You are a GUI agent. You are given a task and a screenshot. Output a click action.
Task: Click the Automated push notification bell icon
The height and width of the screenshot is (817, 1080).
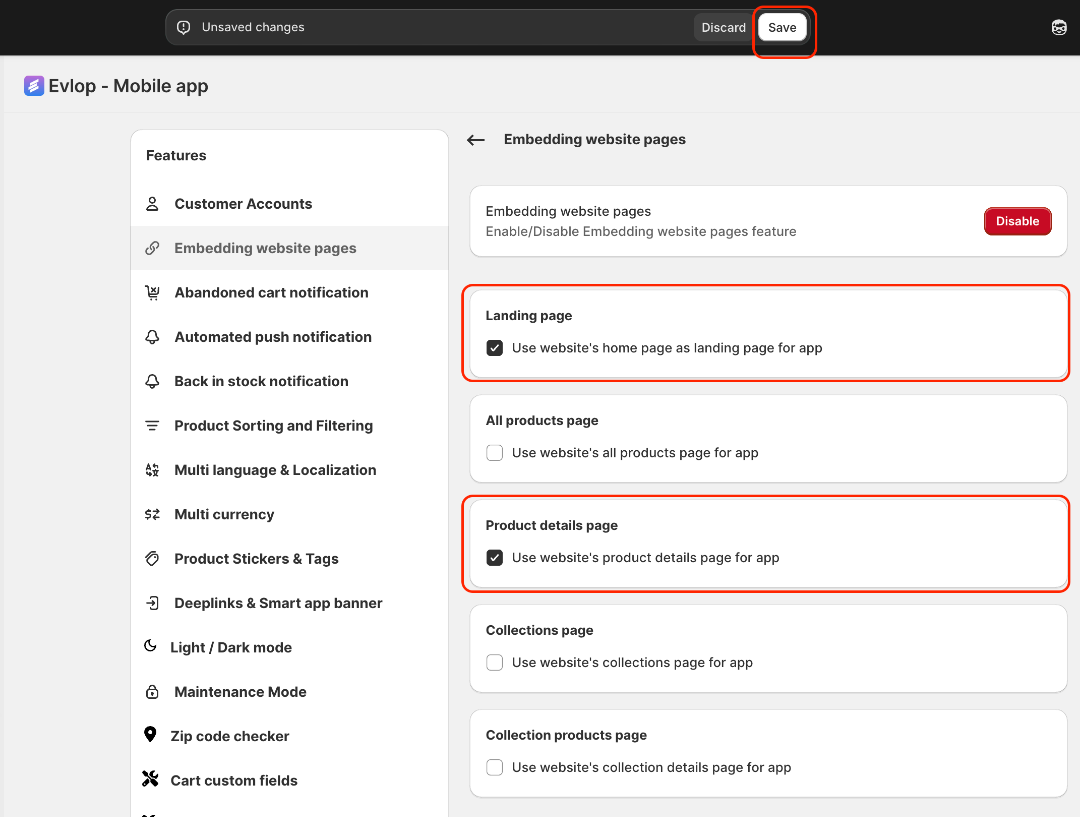(x=152, y=337)
